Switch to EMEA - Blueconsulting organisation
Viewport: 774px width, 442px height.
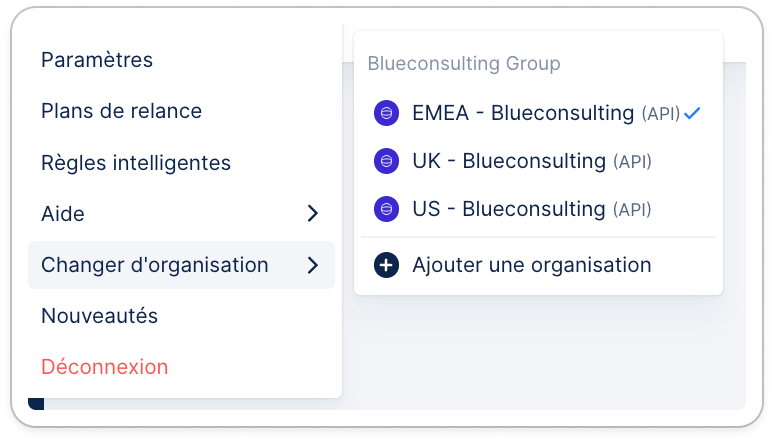[538, 113]
